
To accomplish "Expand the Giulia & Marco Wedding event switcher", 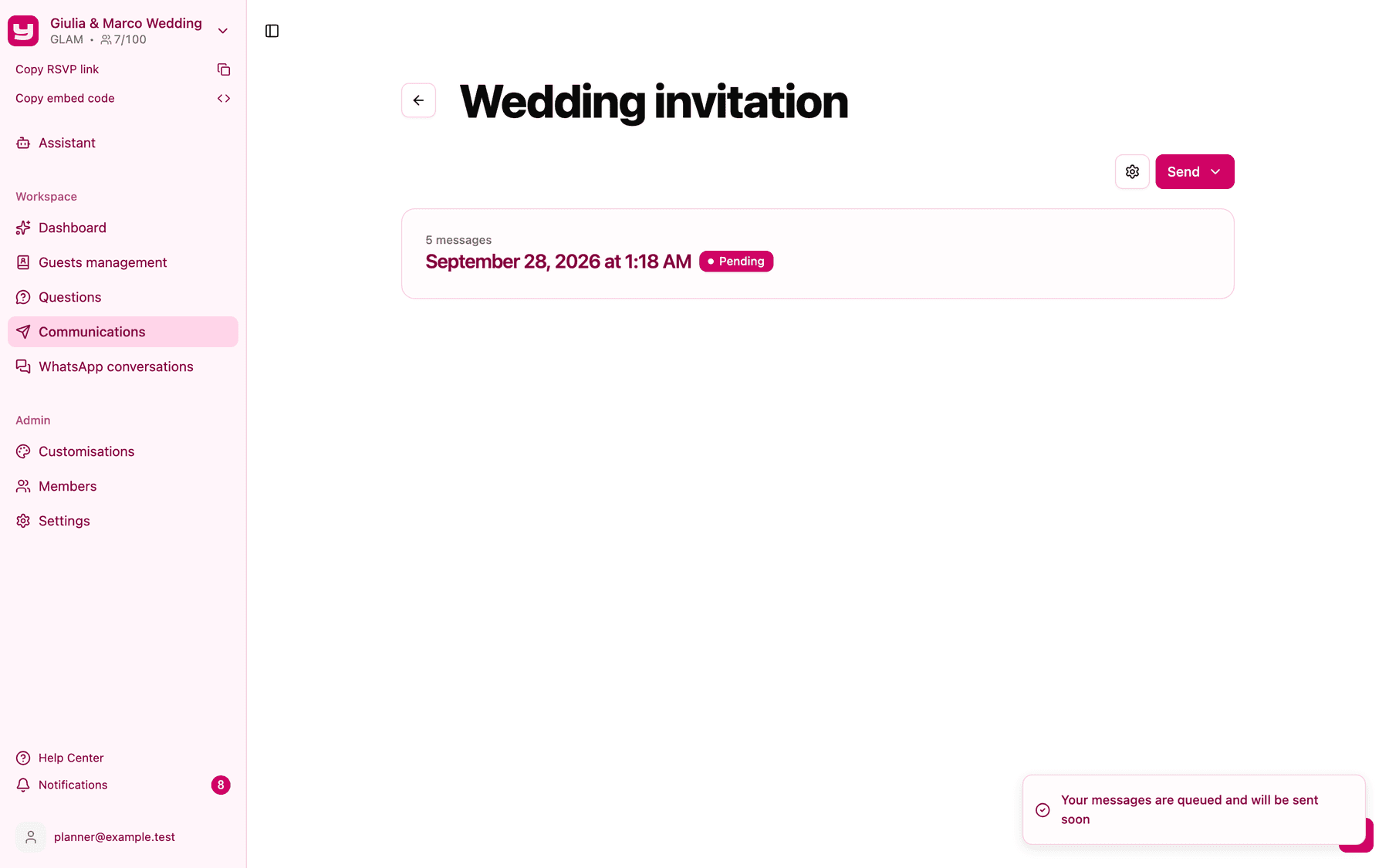I will pos(223,31).
